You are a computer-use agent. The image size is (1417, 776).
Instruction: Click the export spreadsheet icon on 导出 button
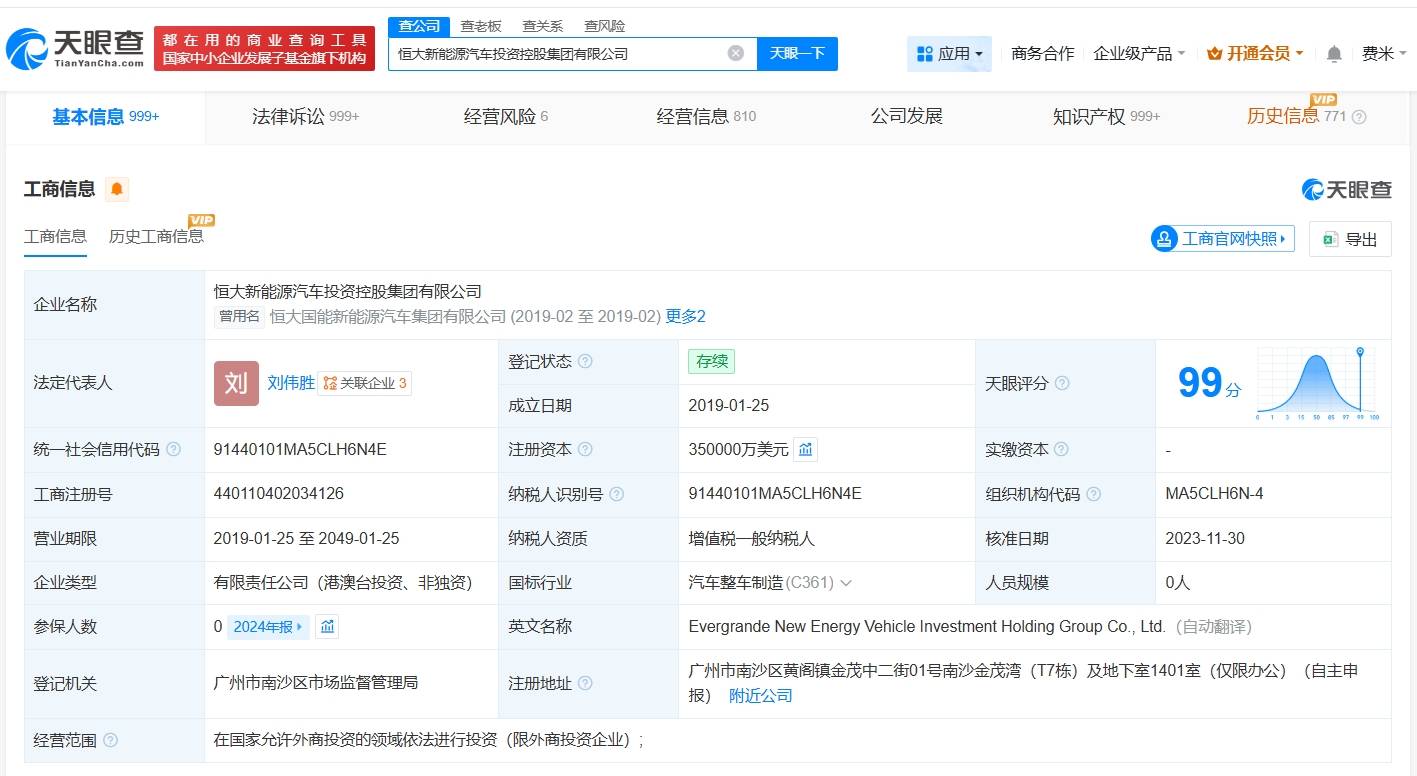tap(1329, 239)
